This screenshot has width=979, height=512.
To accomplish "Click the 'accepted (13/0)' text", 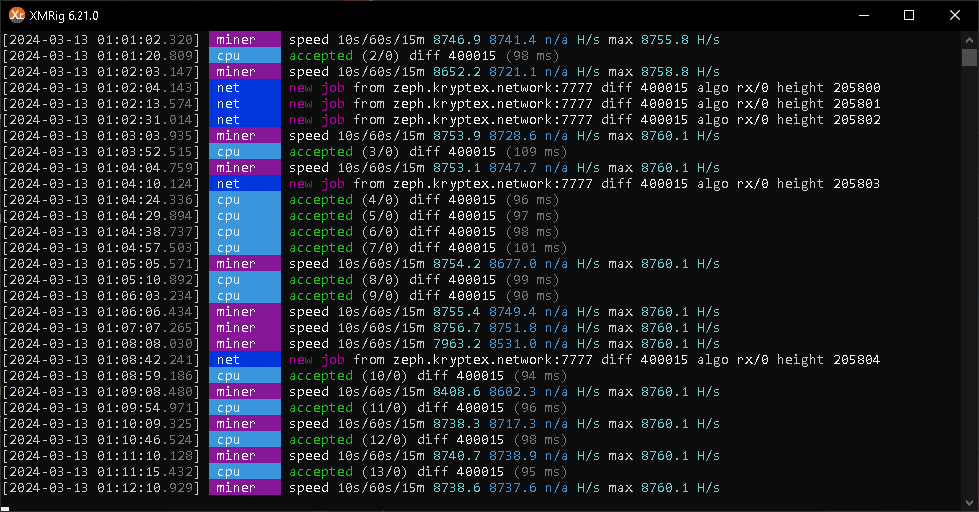I will tap(348, 472).
